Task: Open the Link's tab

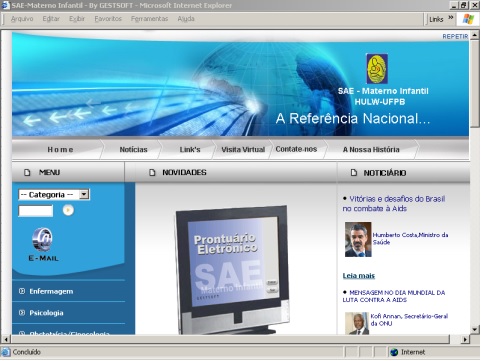Action: coord(190,149)
